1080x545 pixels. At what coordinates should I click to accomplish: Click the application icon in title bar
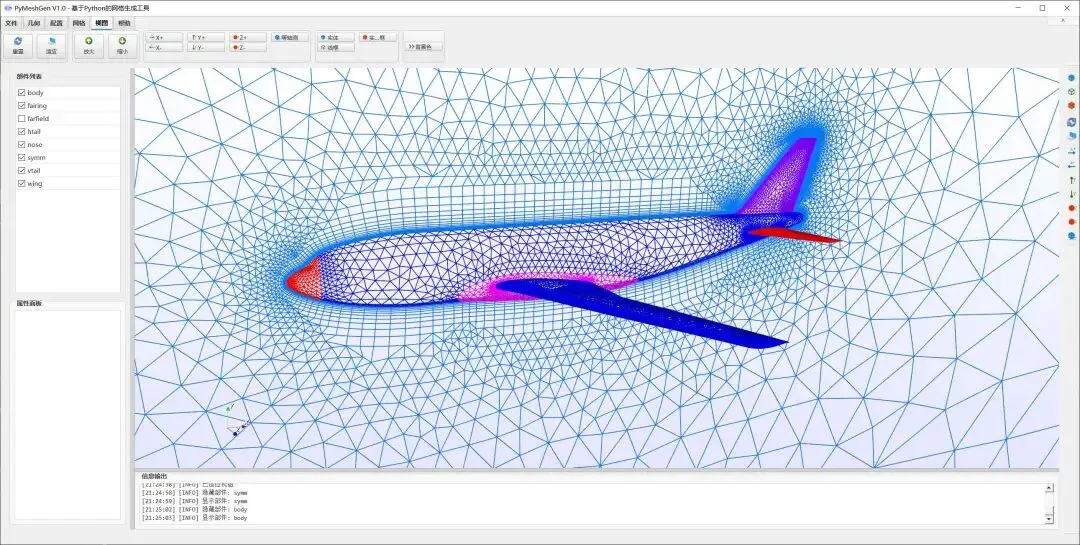pos(8,8)
